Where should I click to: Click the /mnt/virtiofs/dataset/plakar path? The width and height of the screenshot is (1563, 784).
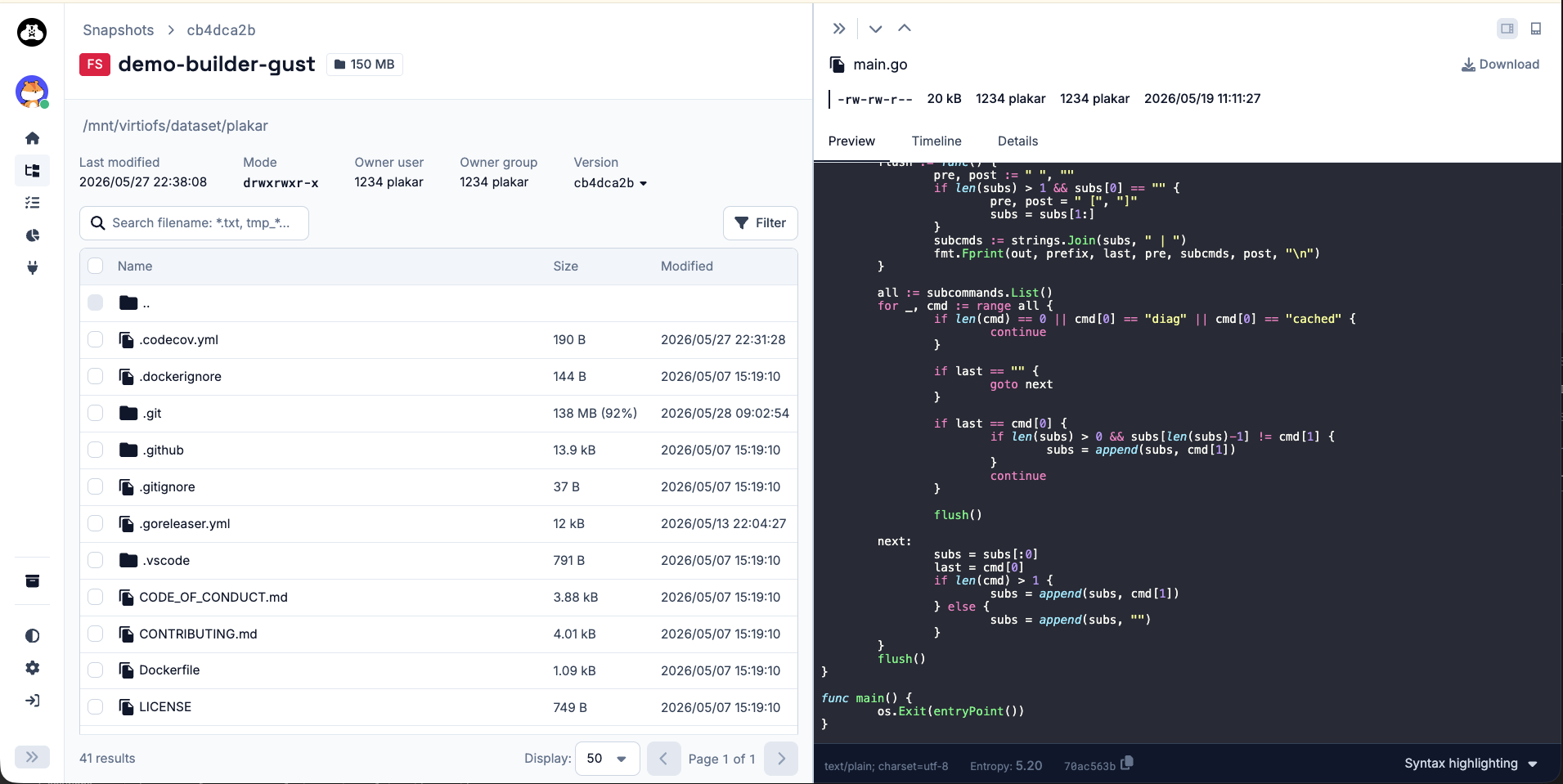[175, 126]
